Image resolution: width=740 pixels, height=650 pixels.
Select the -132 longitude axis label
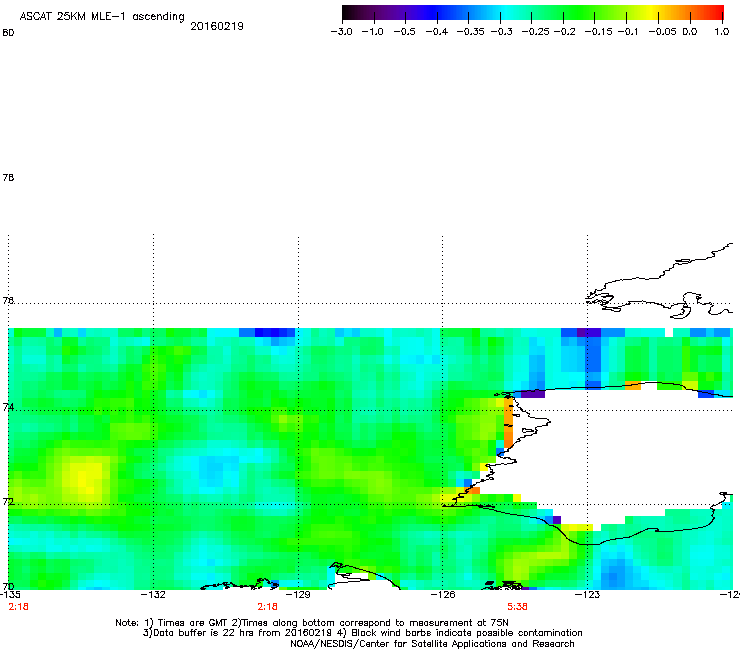(153, 595)
